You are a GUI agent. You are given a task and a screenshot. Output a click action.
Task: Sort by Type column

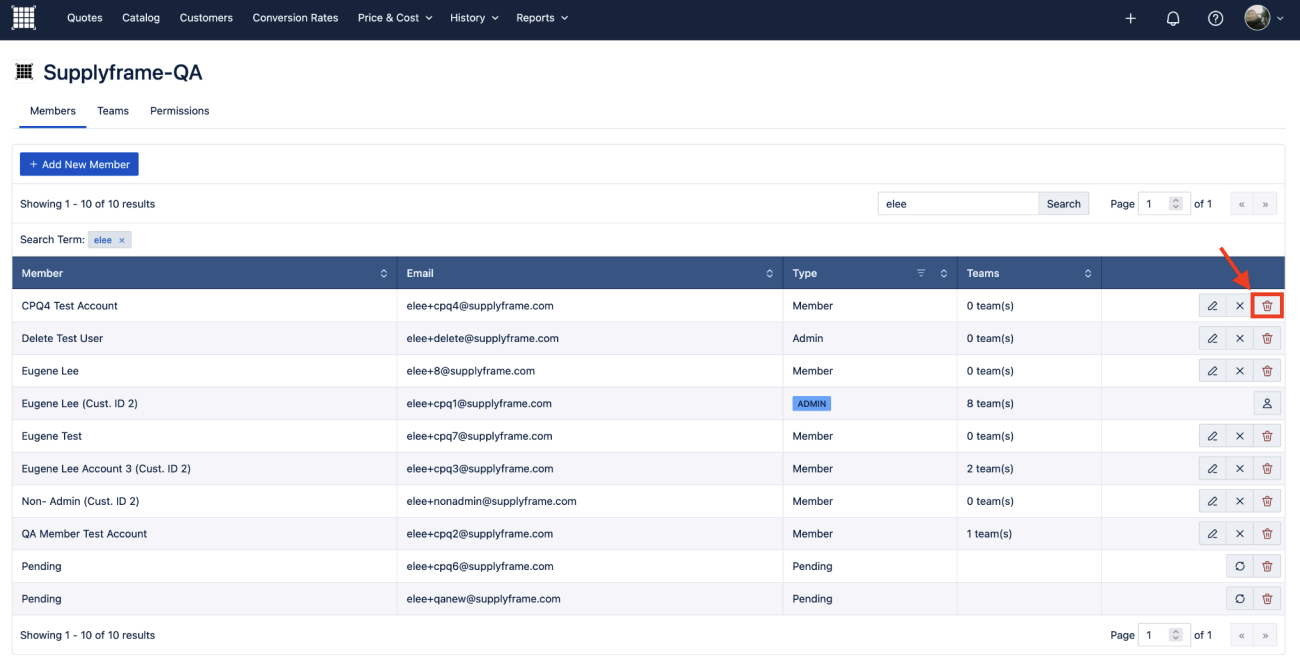click(x=943, y=273)
